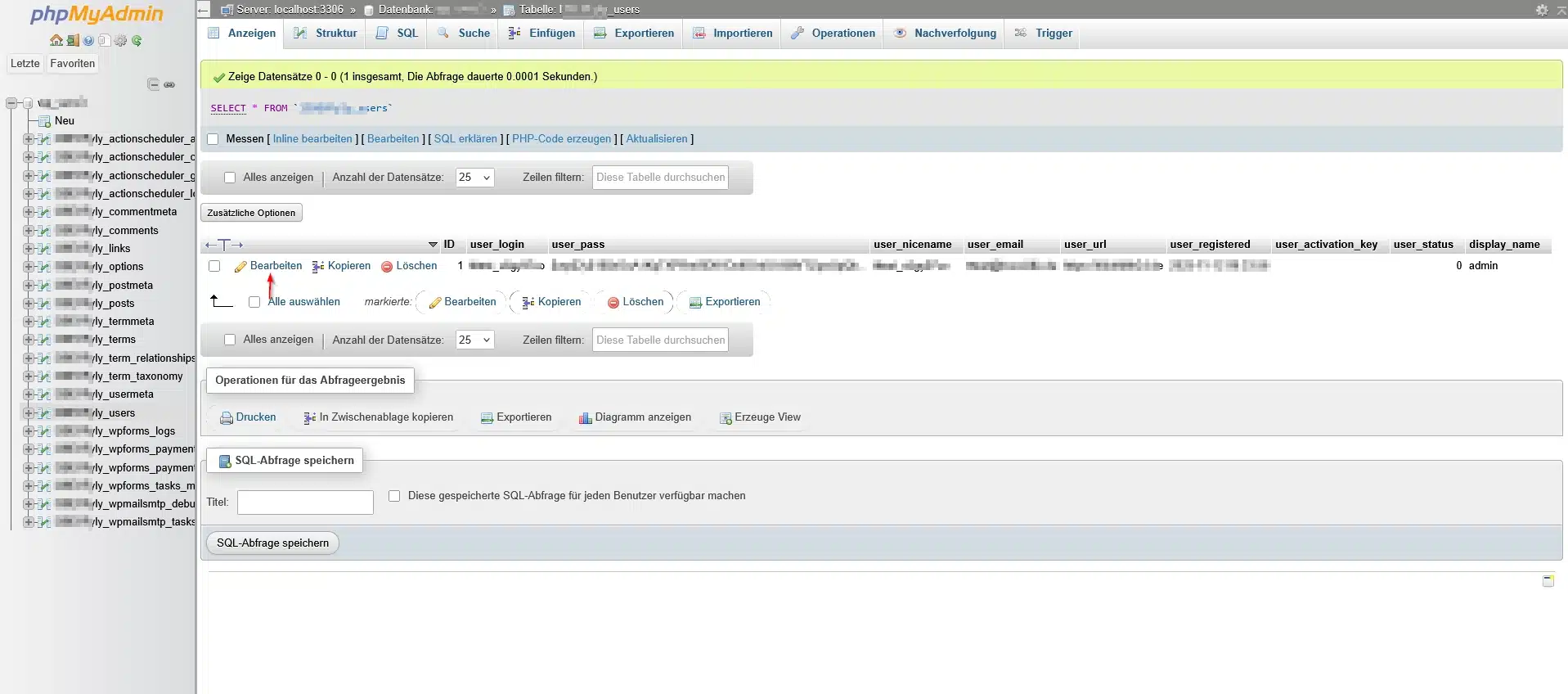Image resolution: width=1568 pixels, height=694 pixels.
Task: Check the lower Alles anzeigen checkbox
Action: 230,340
